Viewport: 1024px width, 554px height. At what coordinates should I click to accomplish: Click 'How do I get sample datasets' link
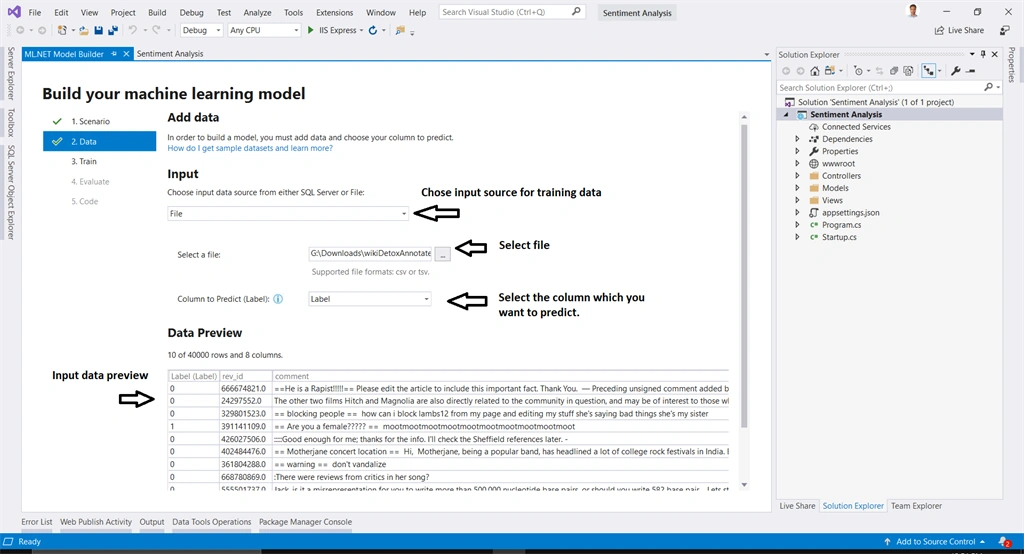click(x=250, y=148)
